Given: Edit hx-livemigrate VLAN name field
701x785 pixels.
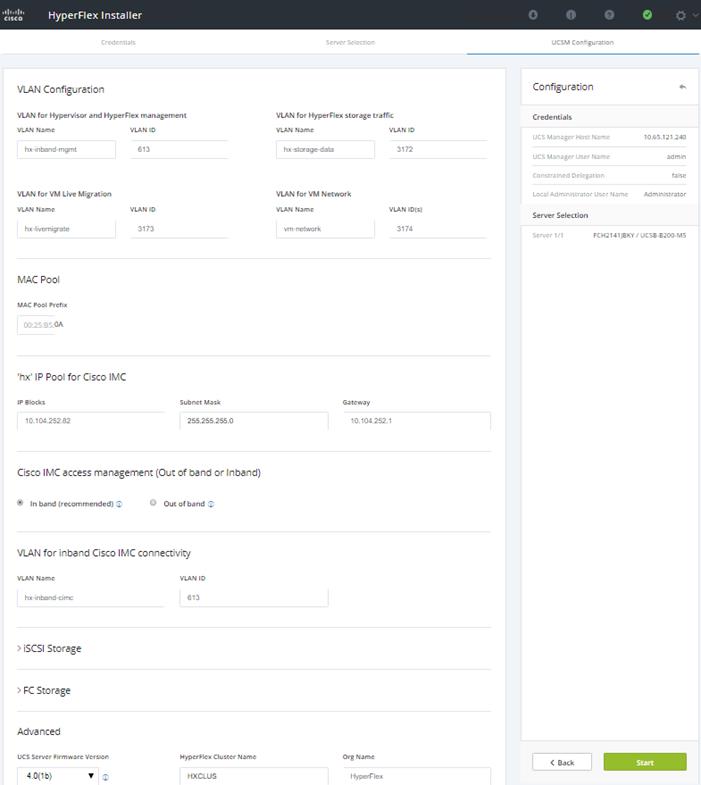Looking at the screenshot, I should coord(66,229).
